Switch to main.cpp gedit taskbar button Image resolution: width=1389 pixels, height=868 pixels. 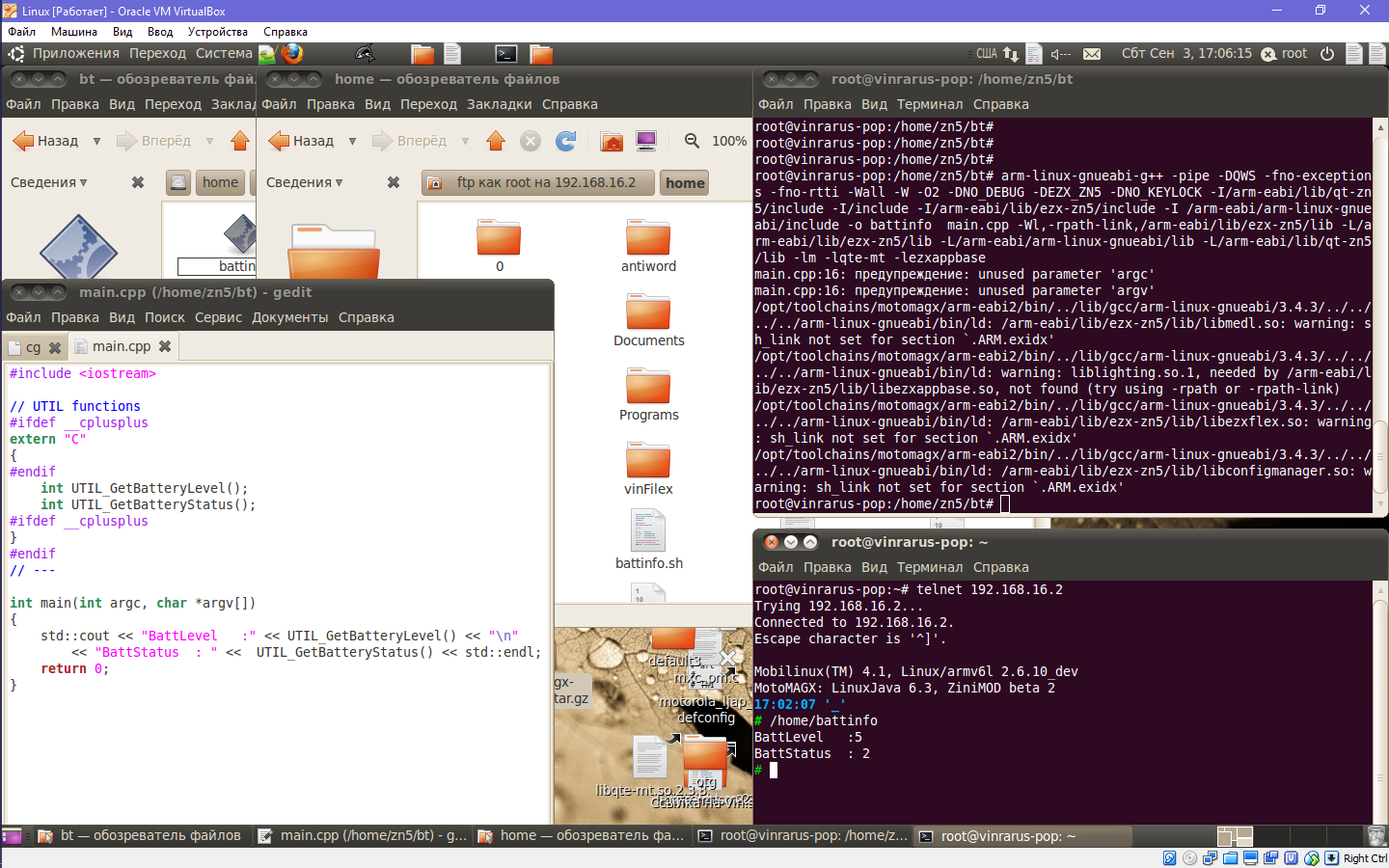click(363, 836)
